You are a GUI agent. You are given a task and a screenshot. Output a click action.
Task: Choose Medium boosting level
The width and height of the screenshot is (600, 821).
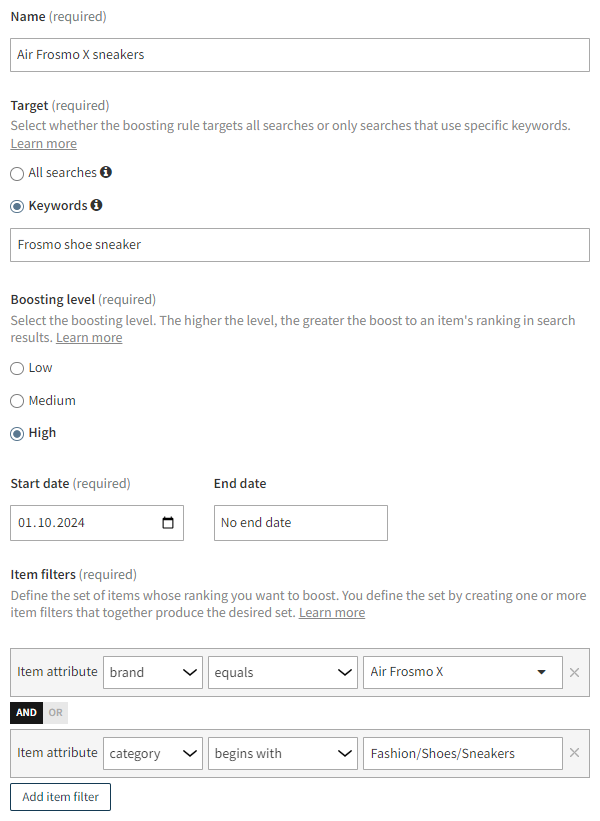click(x=17, y=401)
